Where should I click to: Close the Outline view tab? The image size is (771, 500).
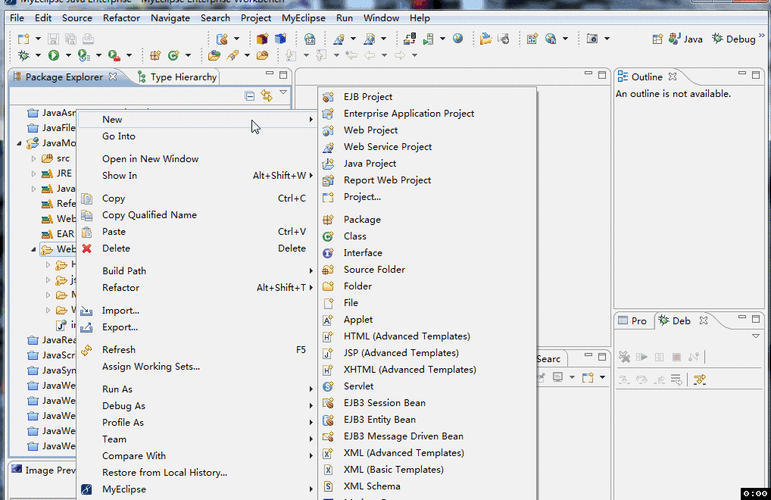pos(673,77)
